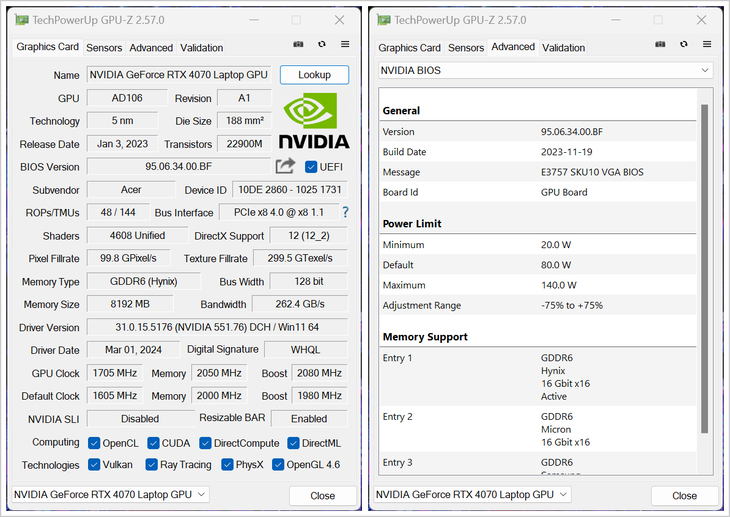The width and height of the screenshot is (730, 517).
Task: Toggle the Vulkan checkbox
Action: click(94, 464)
